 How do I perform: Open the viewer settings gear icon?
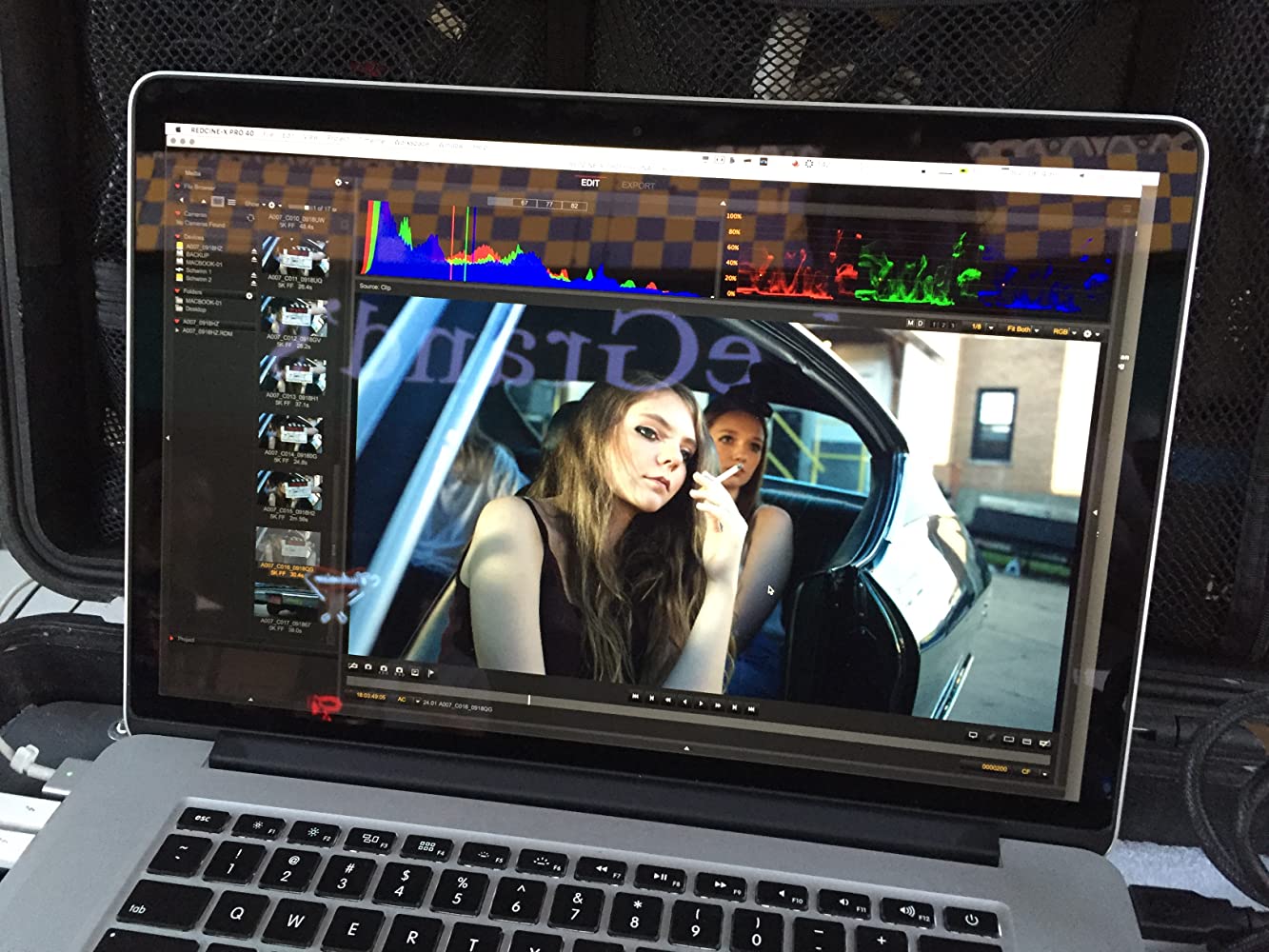coord(1089,334)
